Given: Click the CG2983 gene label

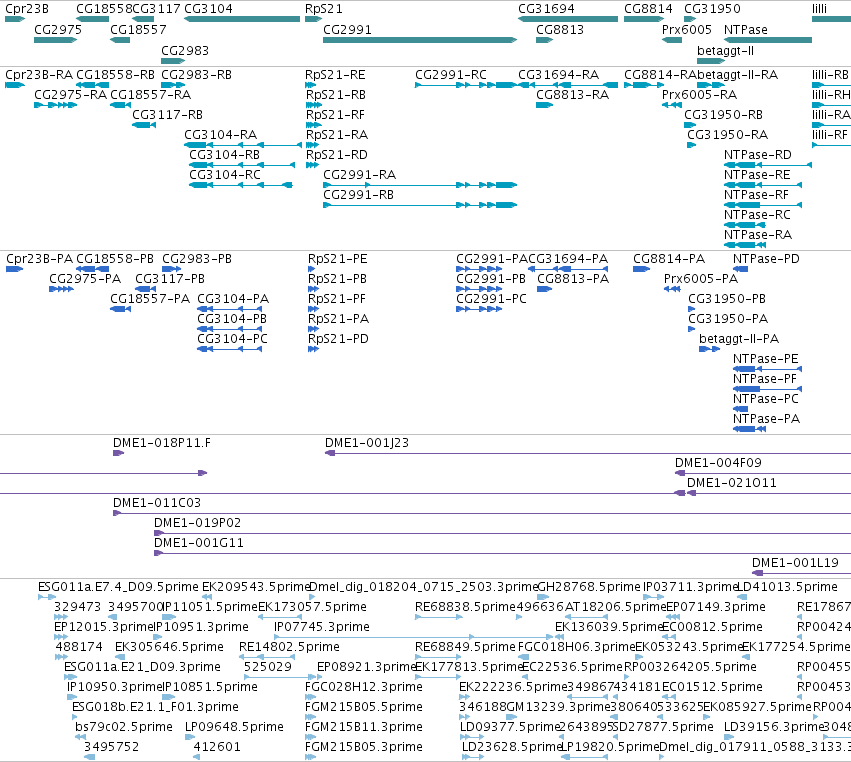Looking at the screenshot, I should pos(185,50).
